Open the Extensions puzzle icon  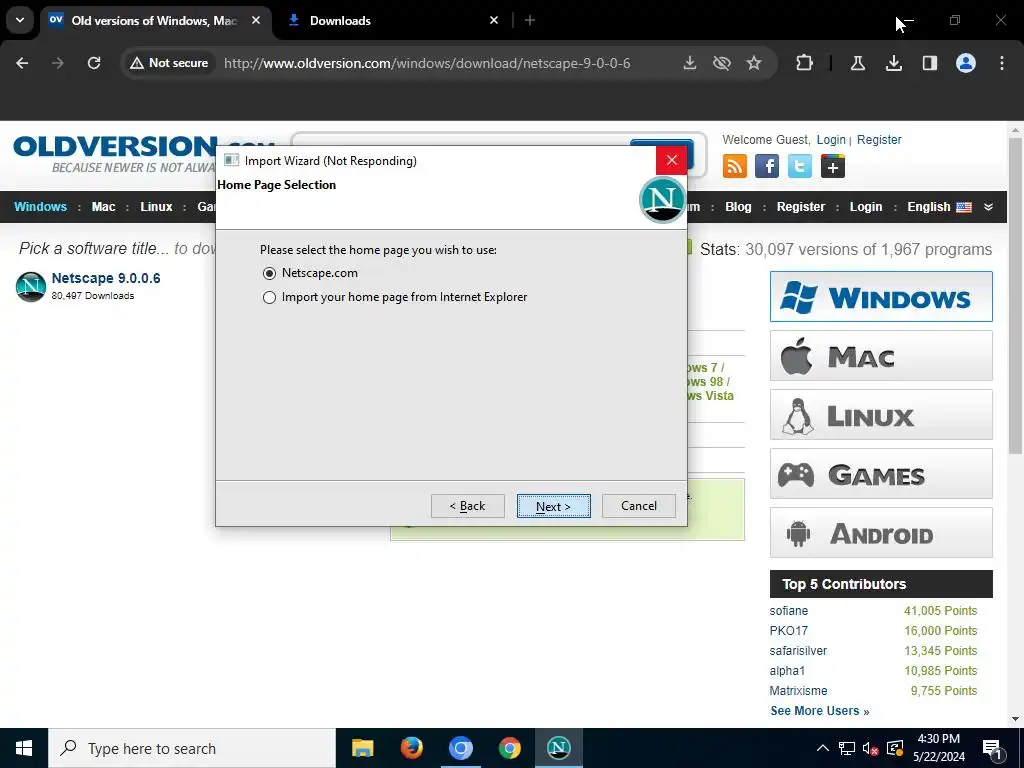pos(805,63)
